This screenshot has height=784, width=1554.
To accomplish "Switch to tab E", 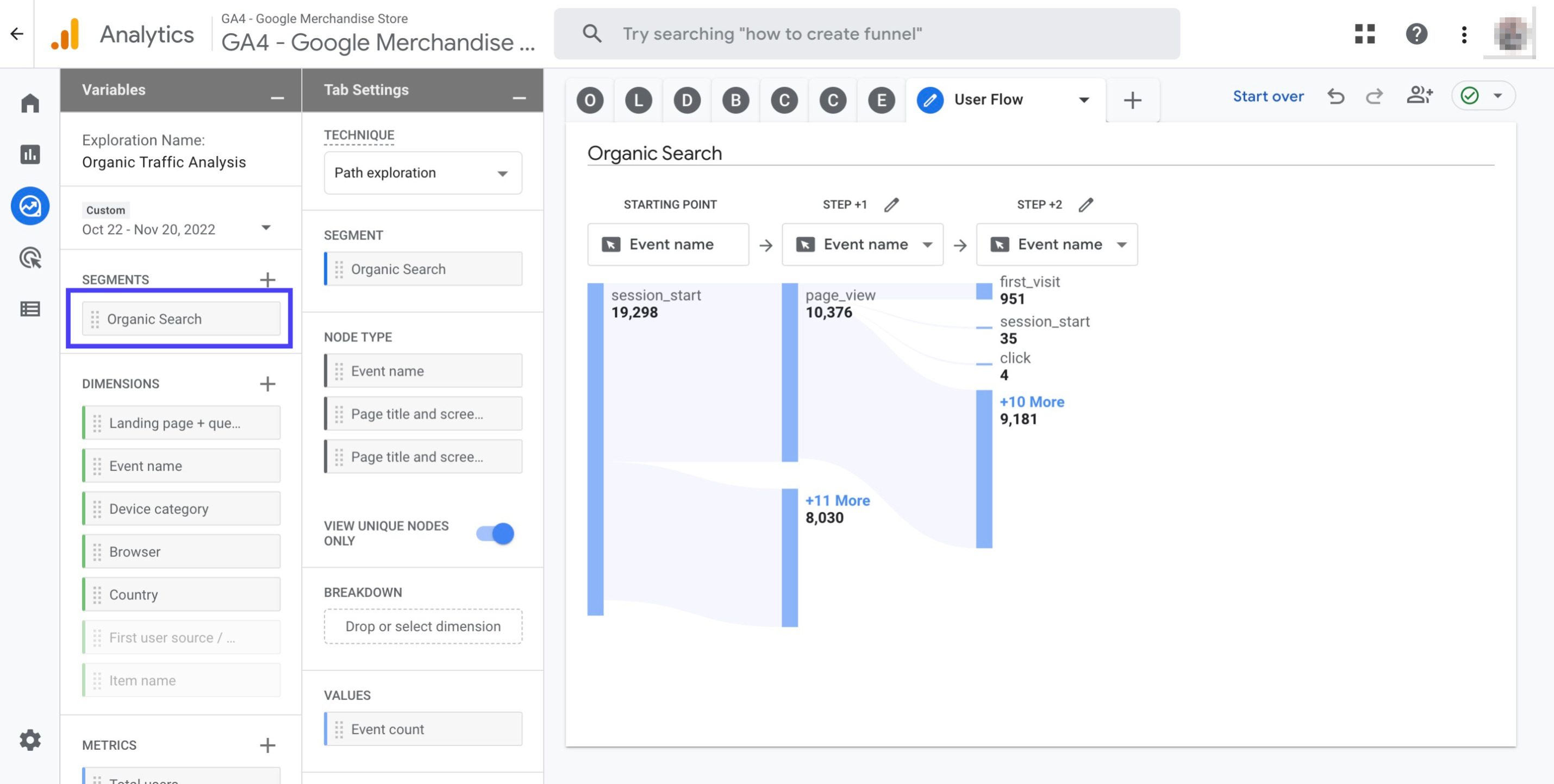I will click(x=882, y=100).
